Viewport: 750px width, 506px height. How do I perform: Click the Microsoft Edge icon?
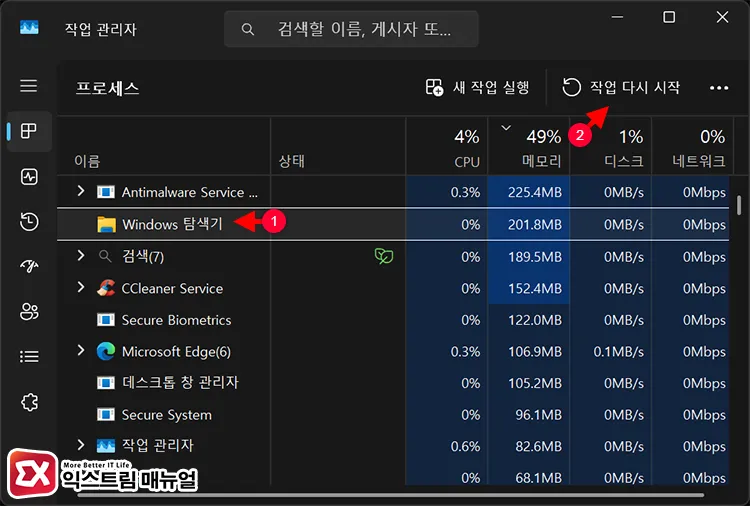pos(106,352)
